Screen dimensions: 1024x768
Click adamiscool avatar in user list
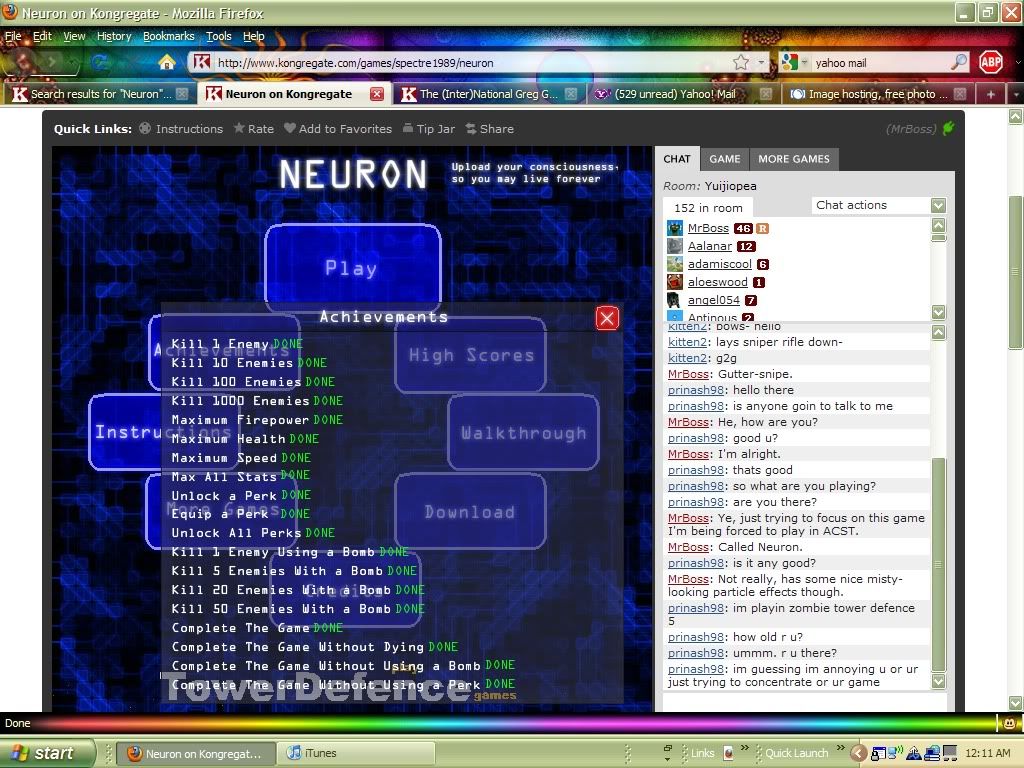(x=675, y=264)
